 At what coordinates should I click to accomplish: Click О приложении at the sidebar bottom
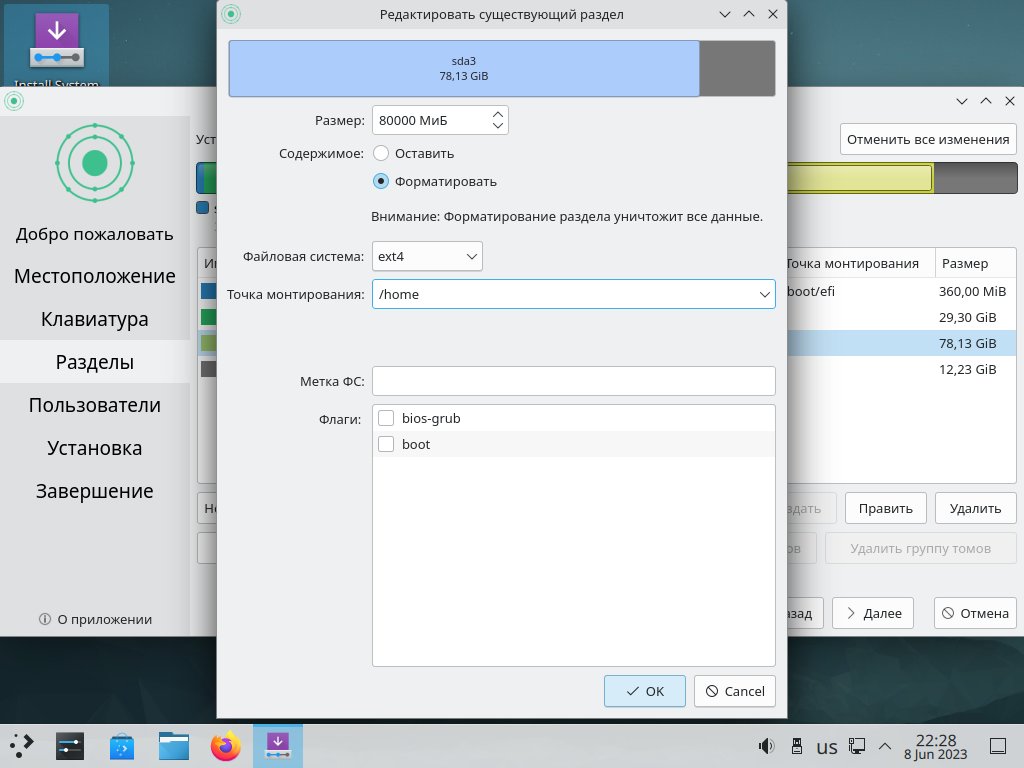click(x=95, y=619)
